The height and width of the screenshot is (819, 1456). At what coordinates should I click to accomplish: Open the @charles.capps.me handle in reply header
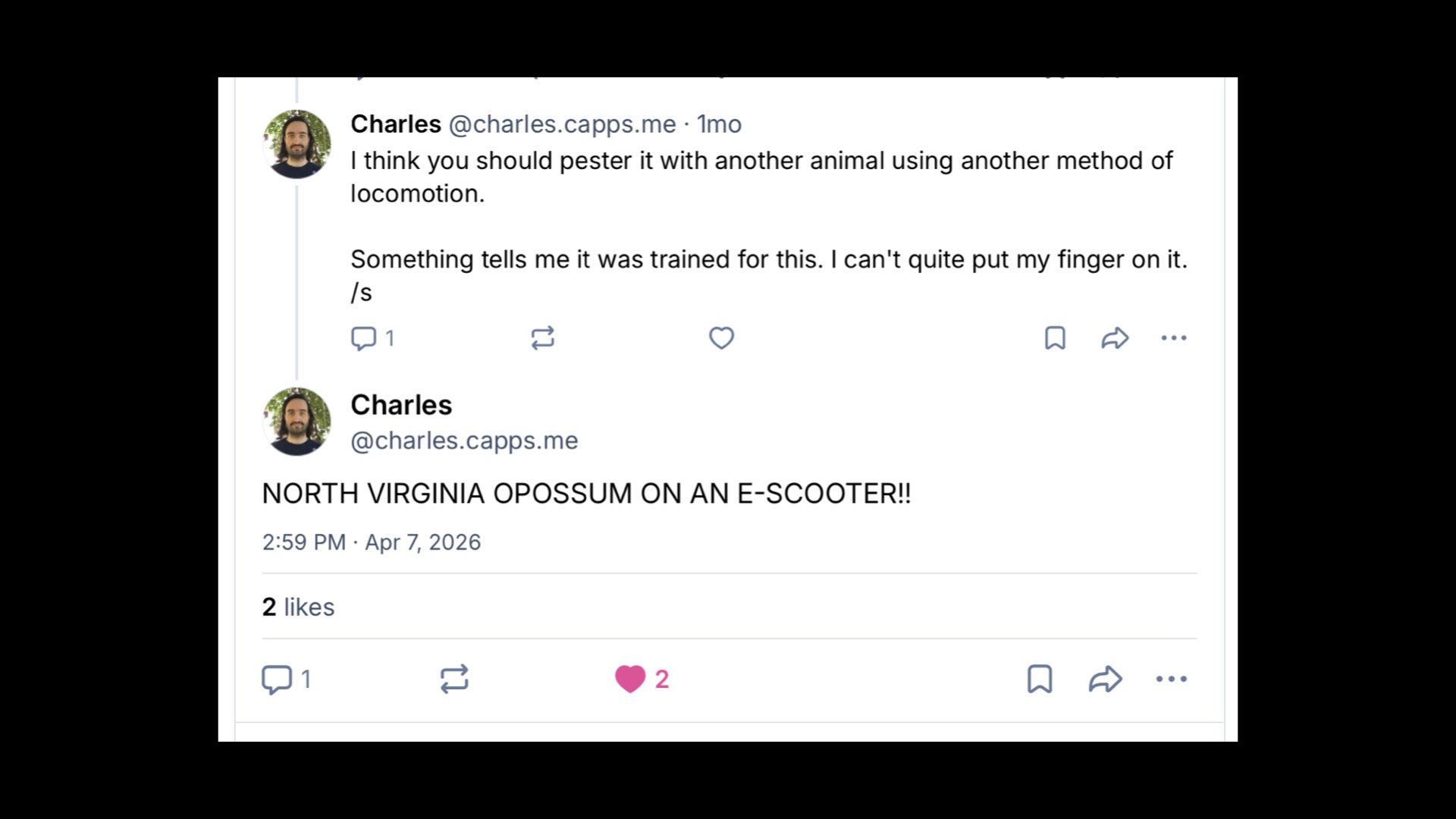[x=562, y=124]
